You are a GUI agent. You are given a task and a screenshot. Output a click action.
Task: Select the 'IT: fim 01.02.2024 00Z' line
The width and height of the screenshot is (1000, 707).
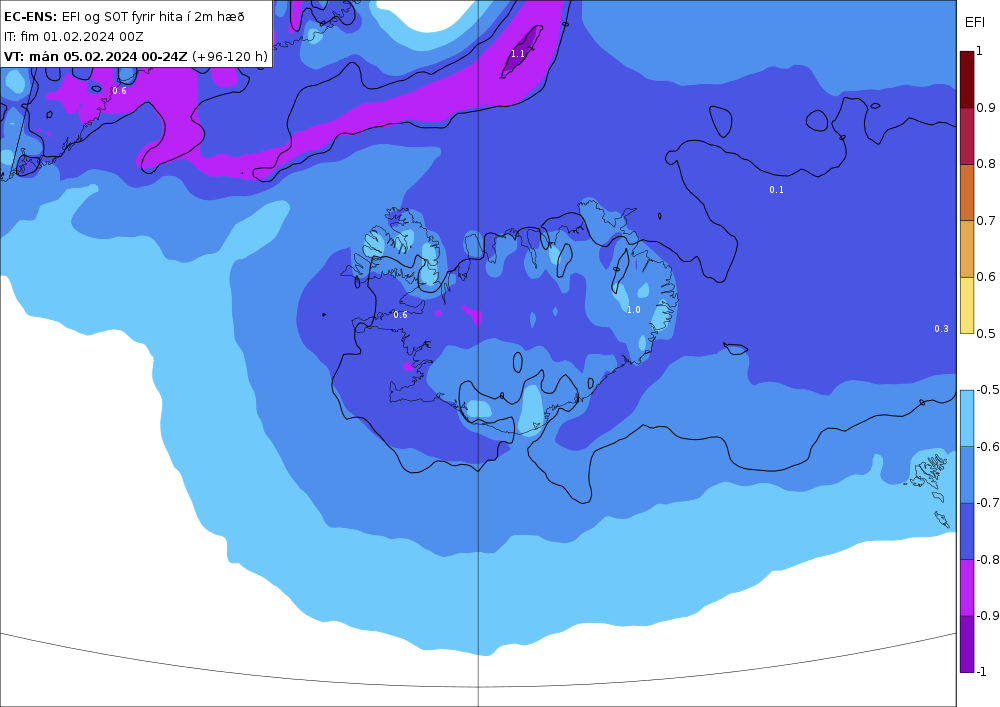(x=74, y=36)
